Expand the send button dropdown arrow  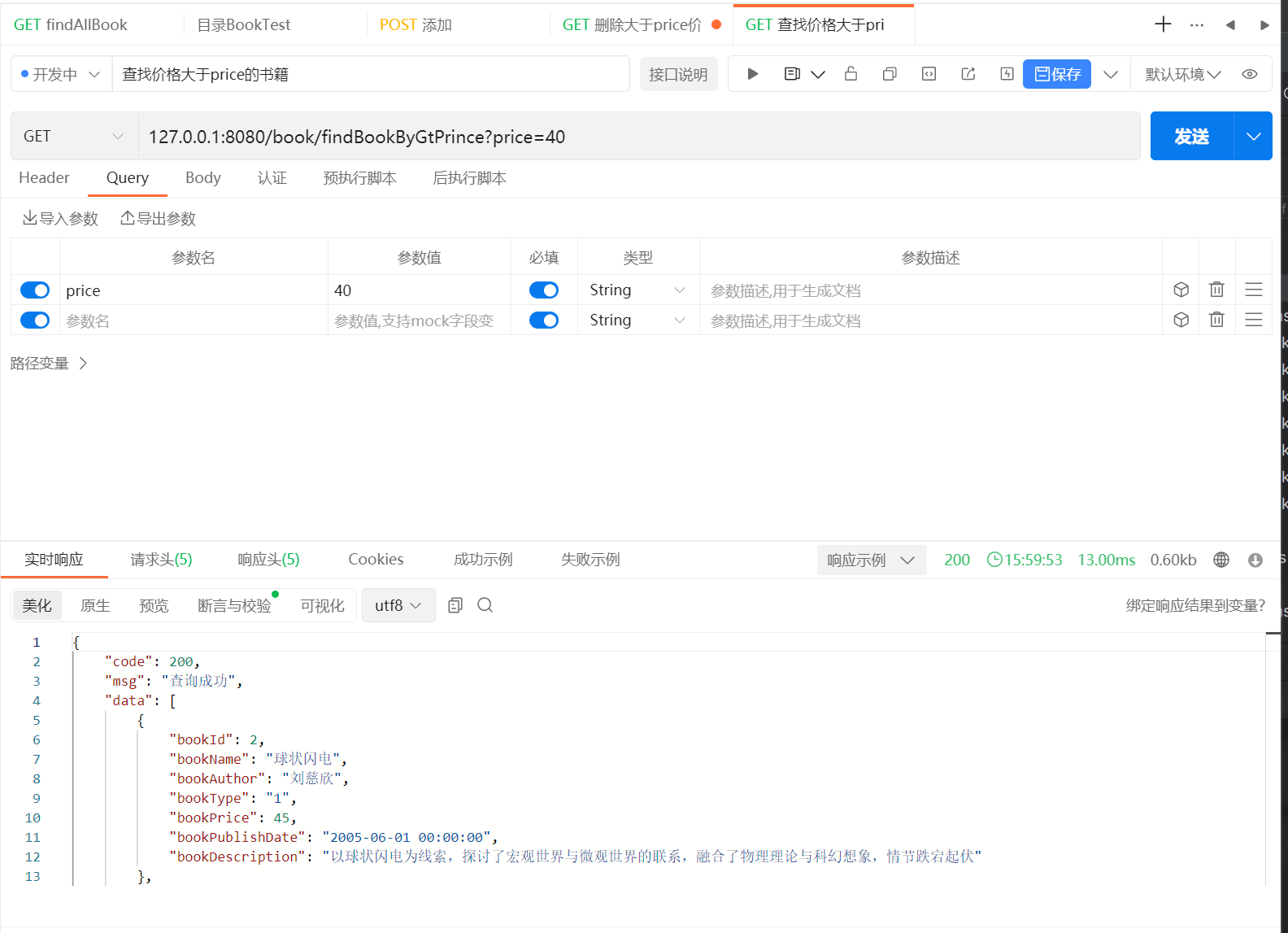click(1253, 136)
